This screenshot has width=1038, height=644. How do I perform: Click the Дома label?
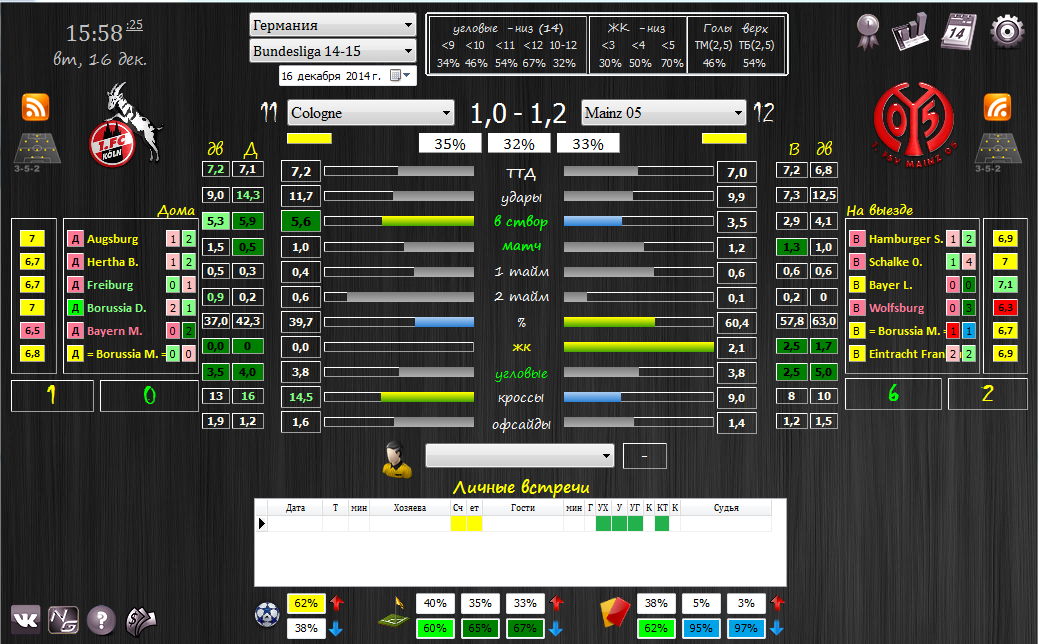176,210
